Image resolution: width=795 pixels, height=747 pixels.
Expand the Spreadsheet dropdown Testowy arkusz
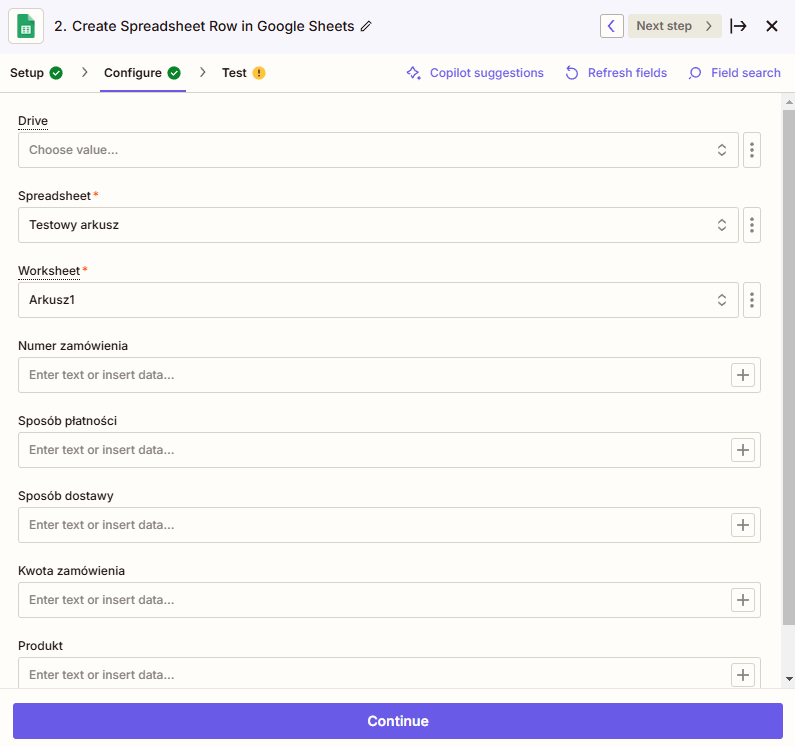pos(378,225)
